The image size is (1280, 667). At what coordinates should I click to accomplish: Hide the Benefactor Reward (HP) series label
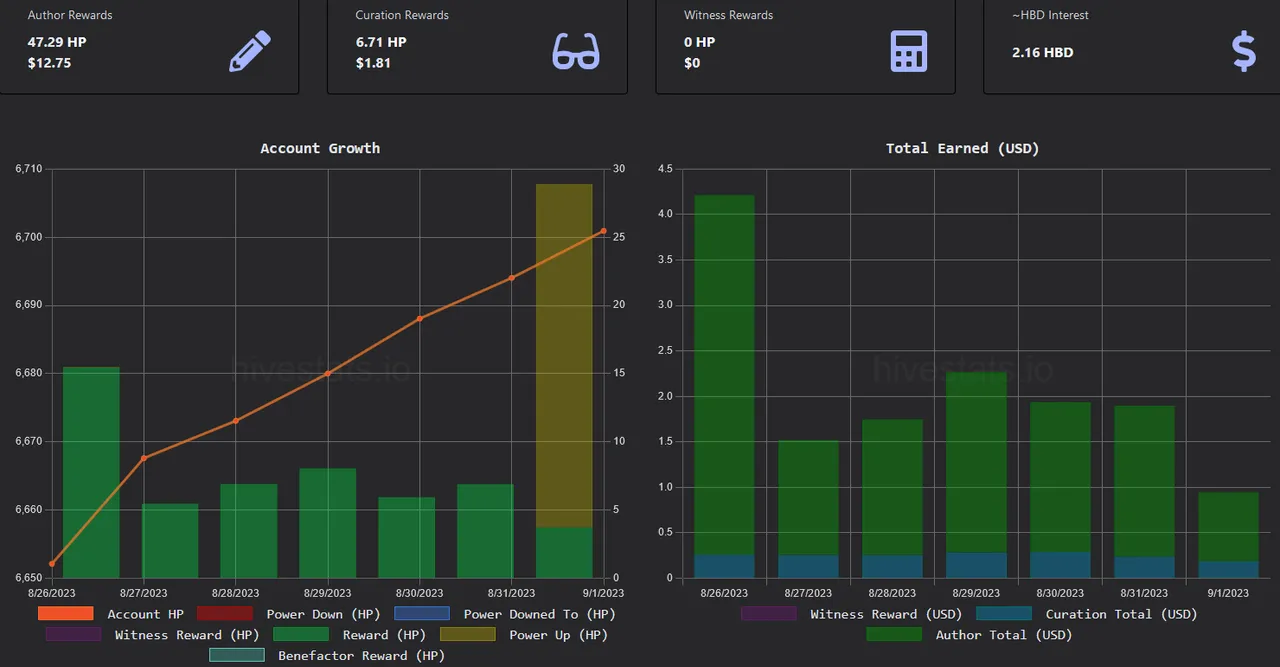pos(361,656)
